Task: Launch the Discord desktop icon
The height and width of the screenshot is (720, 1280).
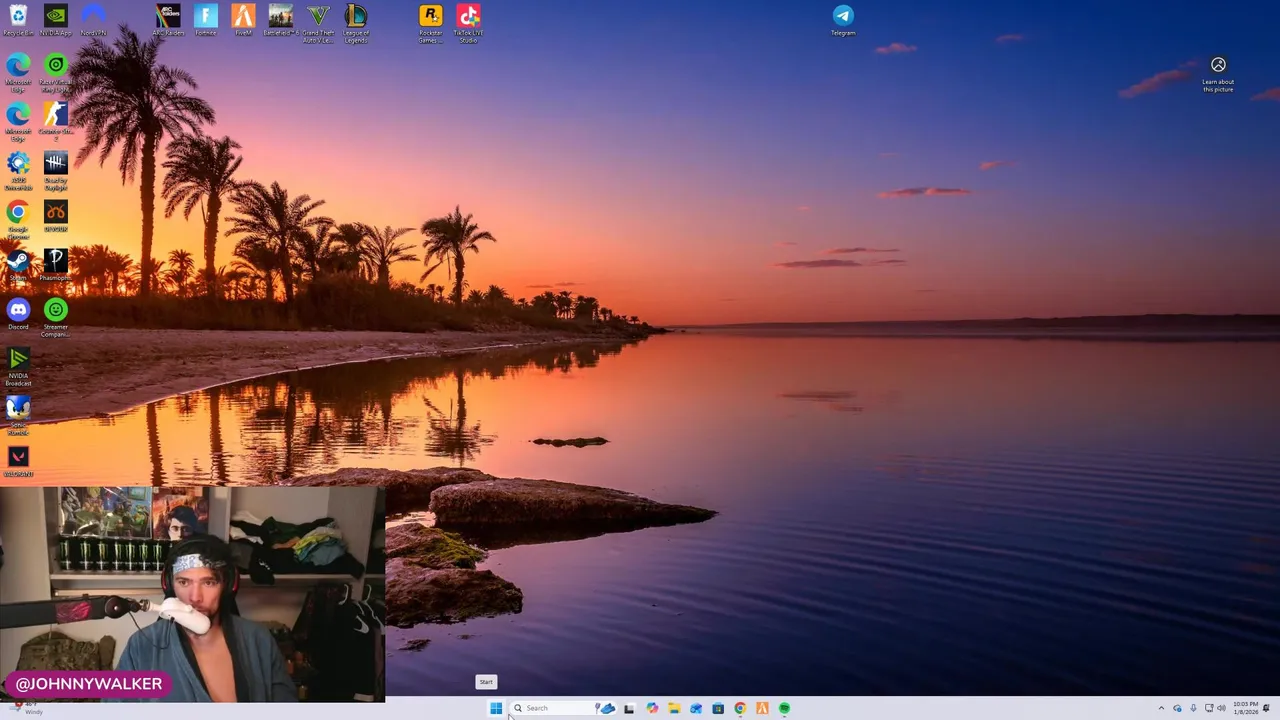Action: (18, 315)
